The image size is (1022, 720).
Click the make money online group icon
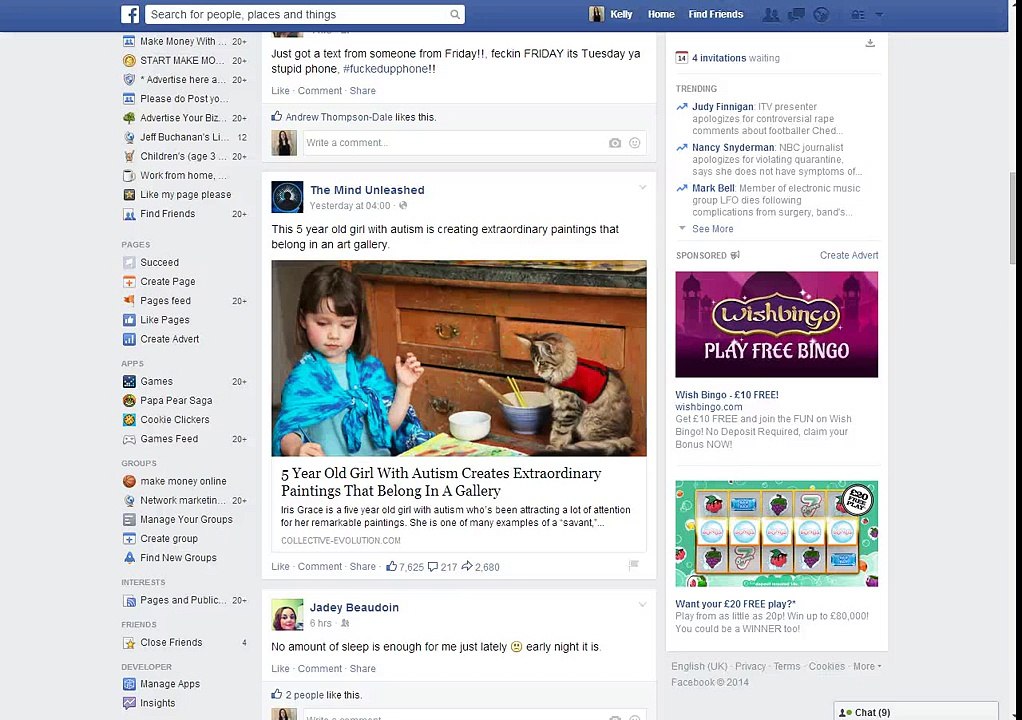[x=129, y=481]
